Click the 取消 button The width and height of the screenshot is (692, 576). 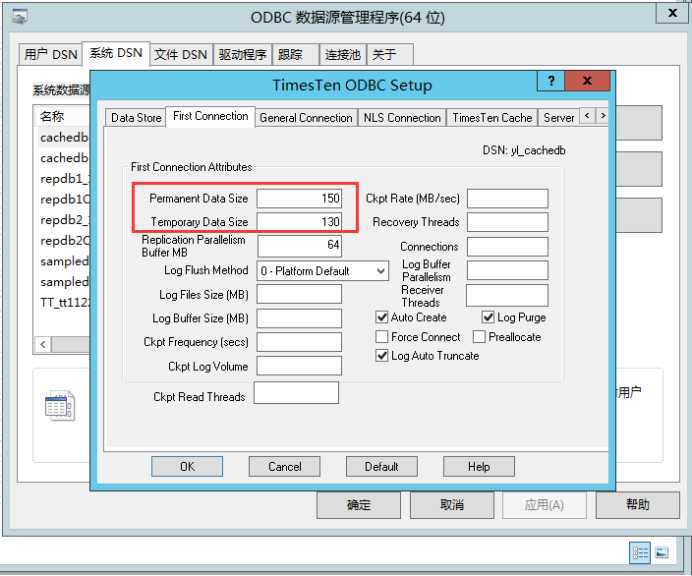[x=452, y=505]
